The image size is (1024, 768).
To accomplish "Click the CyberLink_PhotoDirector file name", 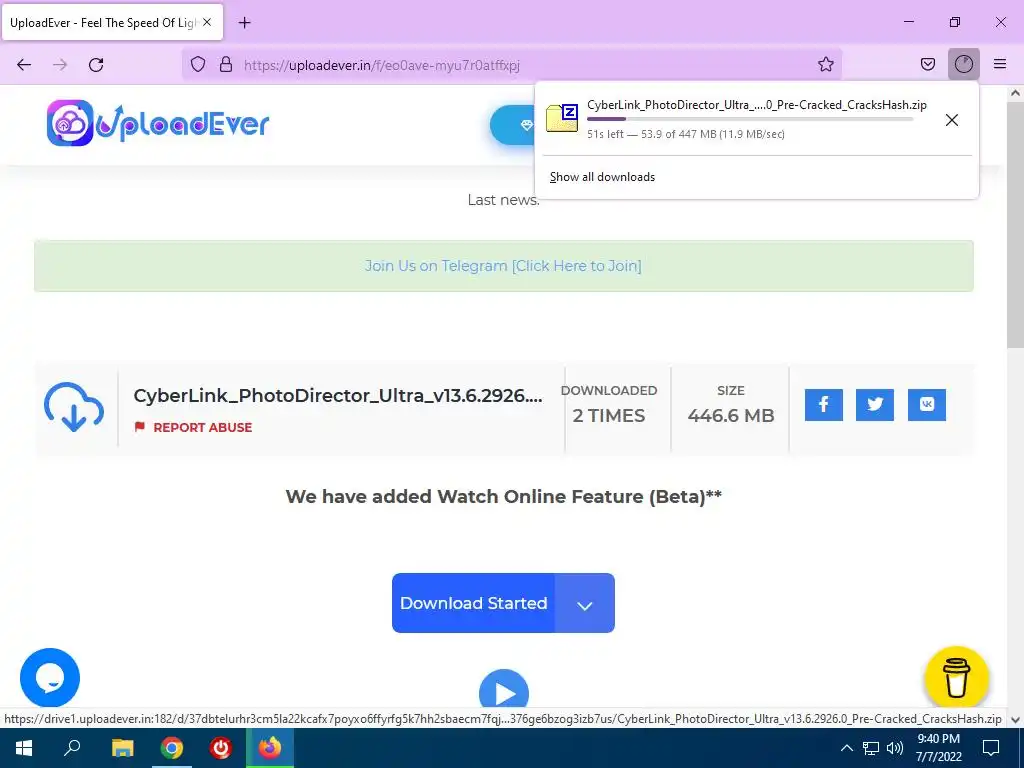I will (x=338, y=396).
